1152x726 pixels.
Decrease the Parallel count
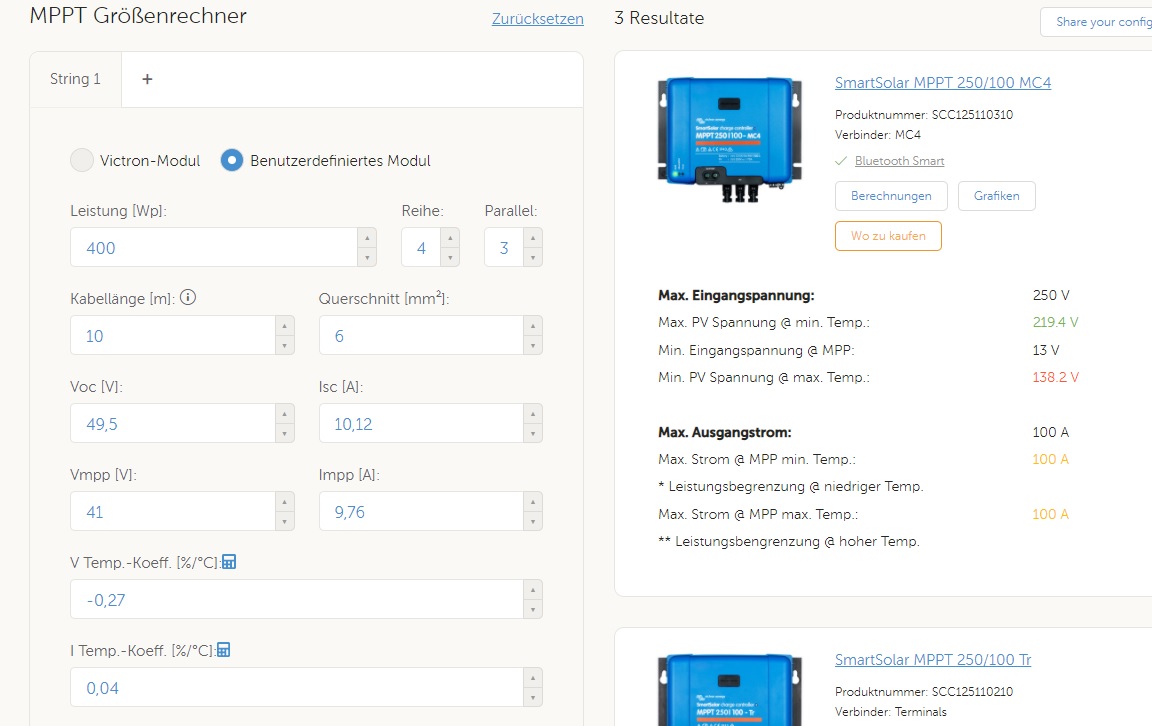(533, 257)
